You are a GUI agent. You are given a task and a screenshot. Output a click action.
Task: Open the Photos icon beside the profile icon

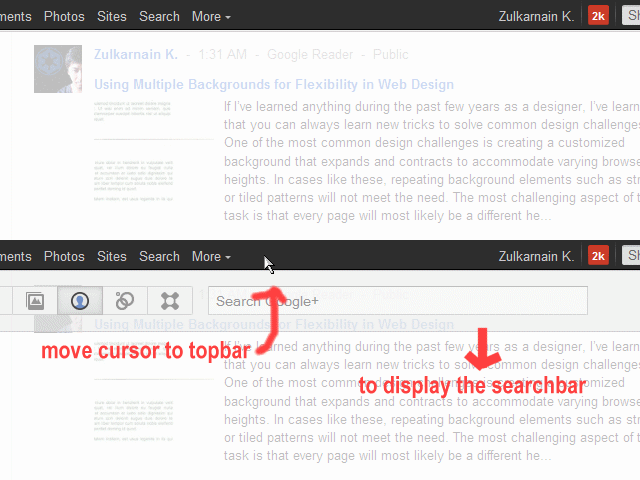(x=35, y=301)
